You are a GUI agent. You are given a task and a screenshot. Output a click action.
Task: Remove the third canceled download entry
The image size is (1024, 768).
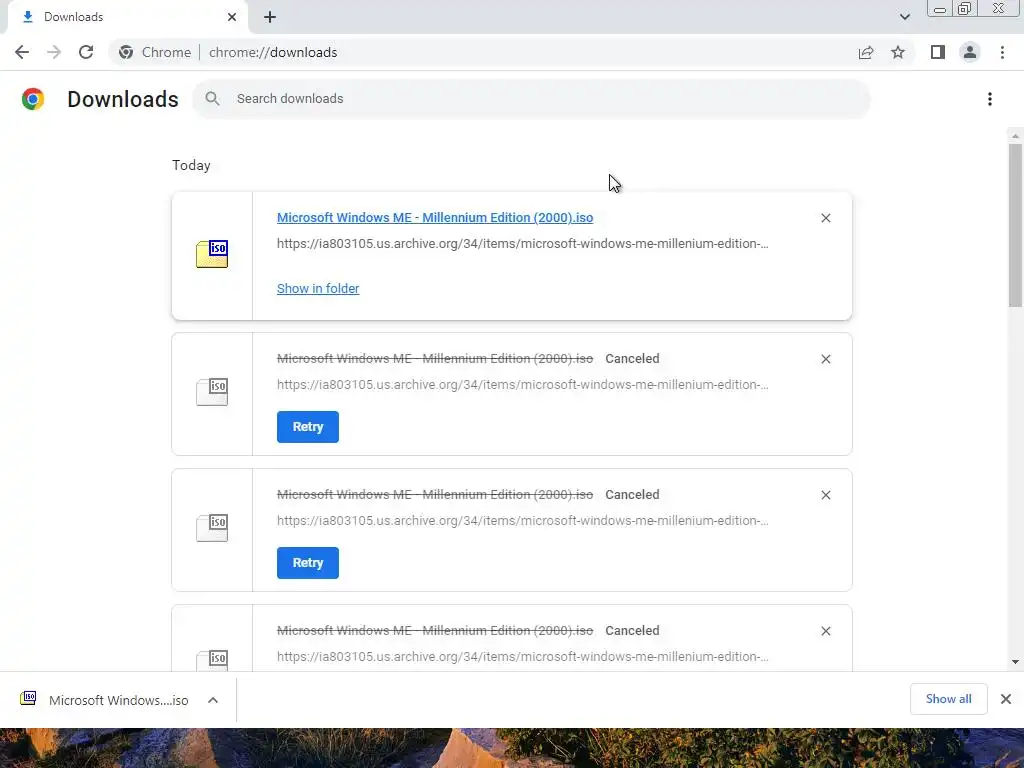click(x=825, y=631)
